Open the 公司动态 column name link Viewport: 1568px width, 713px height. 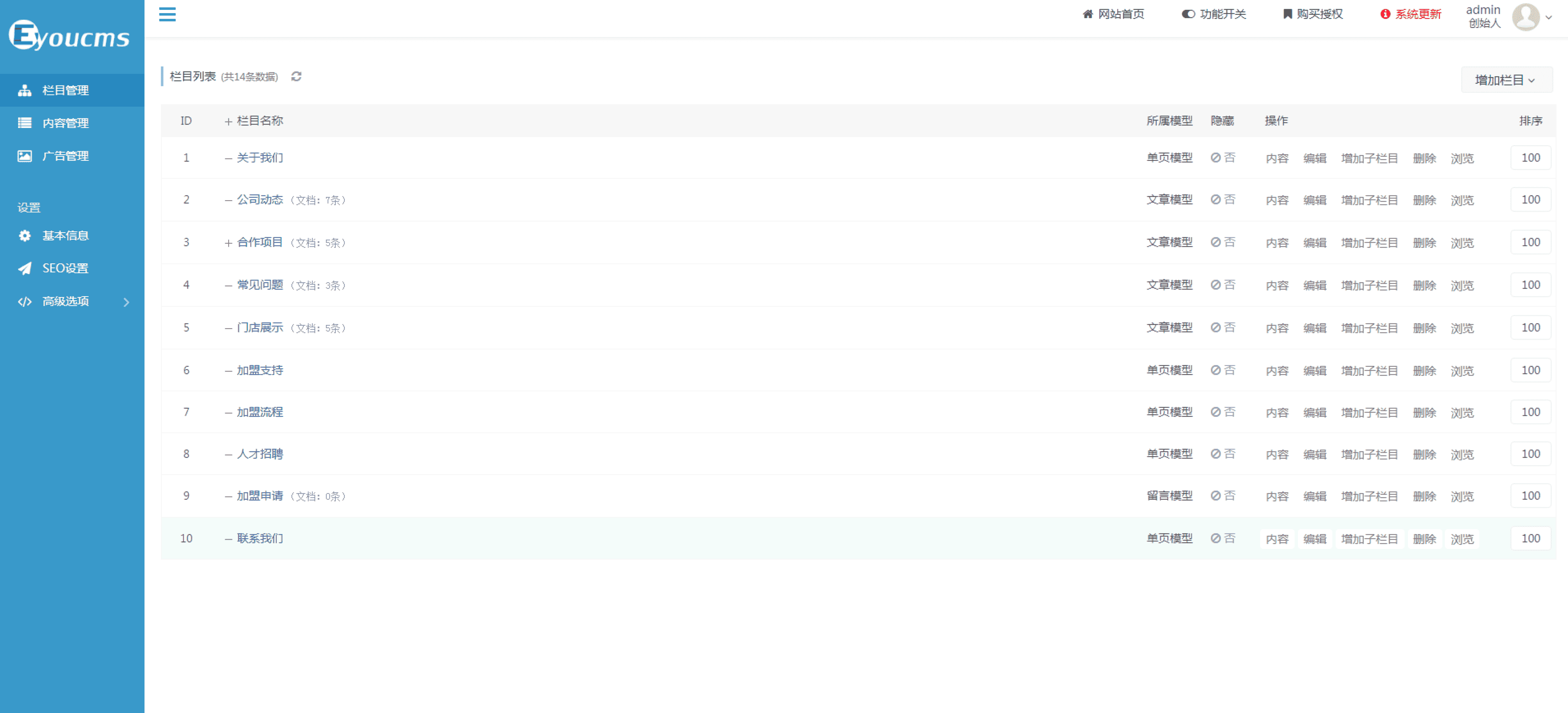tap(260, 199)
